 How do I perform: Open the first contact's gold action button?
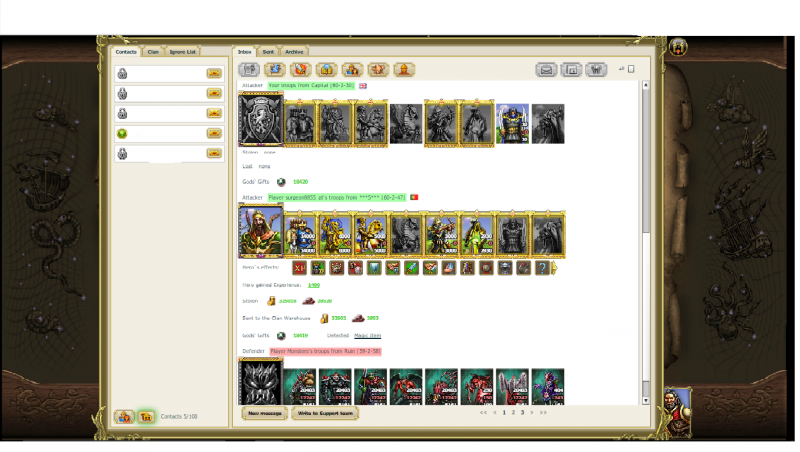[x=214, y=73]
